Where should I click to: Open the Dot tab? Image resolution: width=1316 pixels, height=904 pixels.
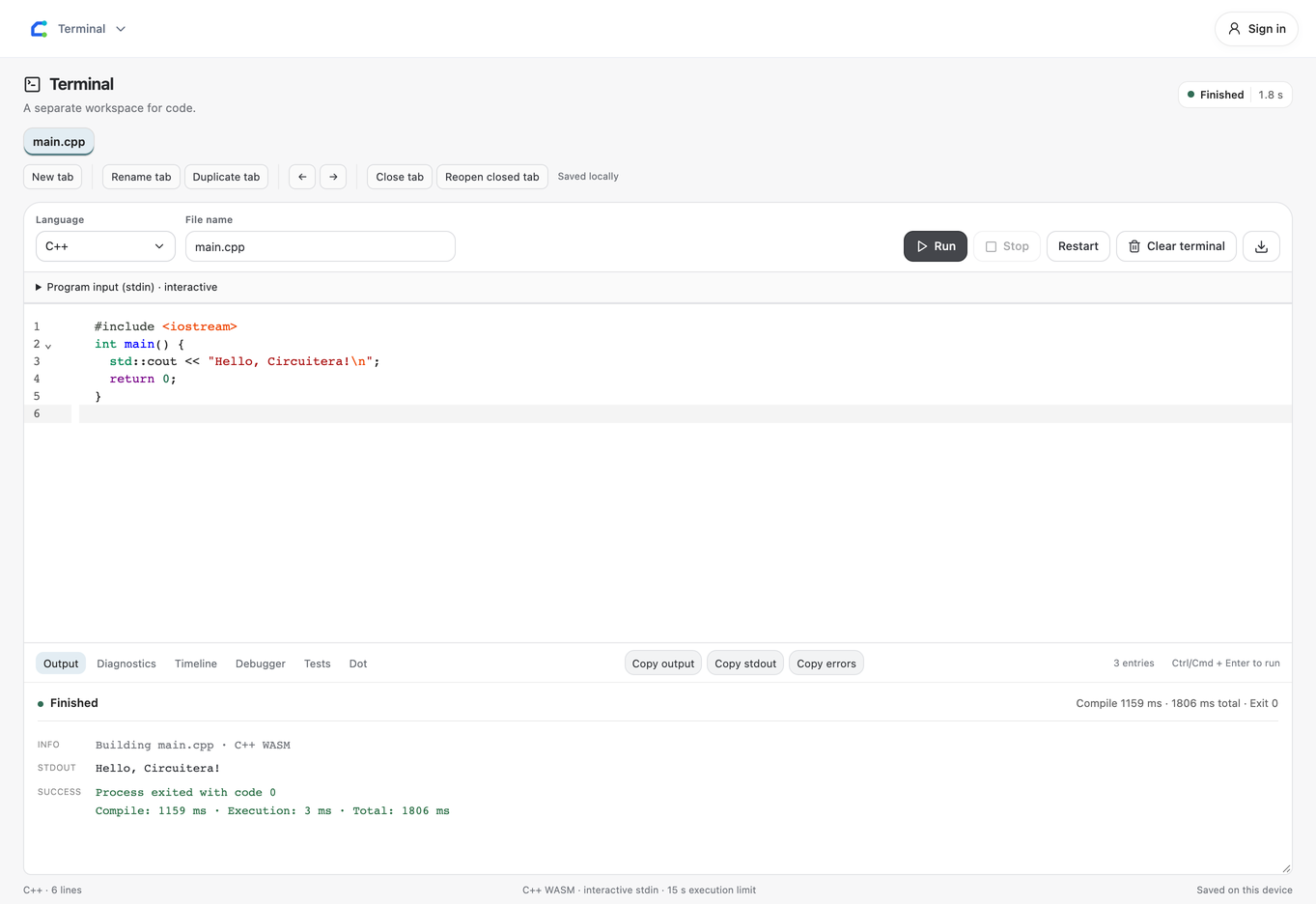358,664
